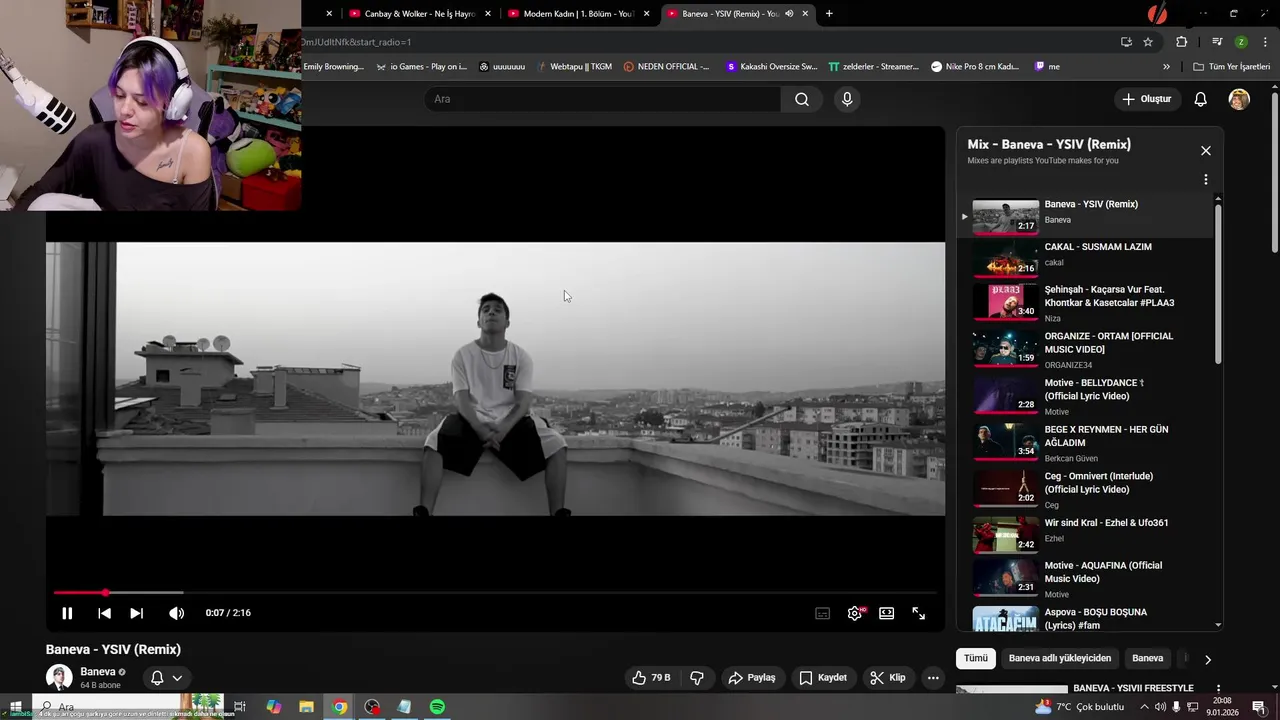Install app icon in address bar
The width and height of the screenshot is (1280, 720).
[x=1126, y=42]
